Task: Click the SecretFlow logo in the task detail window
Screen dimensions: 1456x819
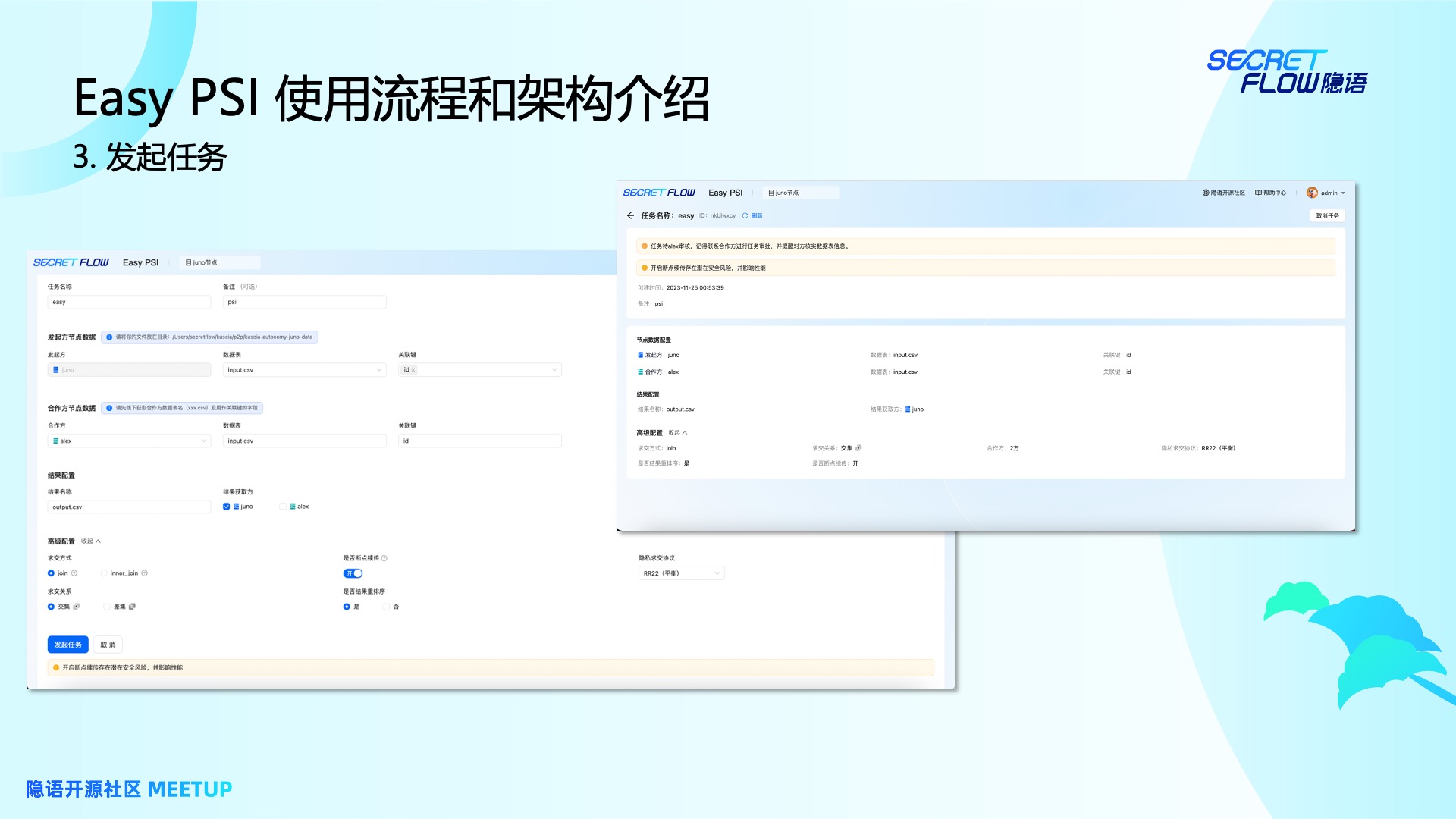Action: [x=659, y=193]
